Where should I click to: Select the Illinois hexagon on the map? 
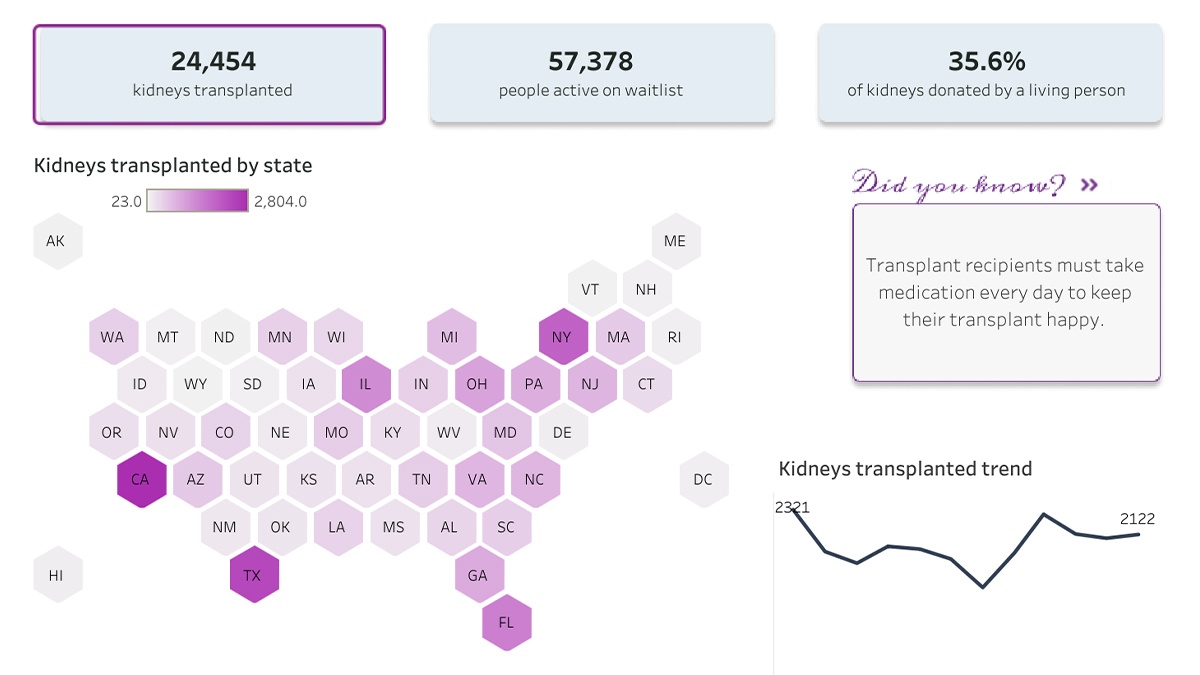point(365,384)
